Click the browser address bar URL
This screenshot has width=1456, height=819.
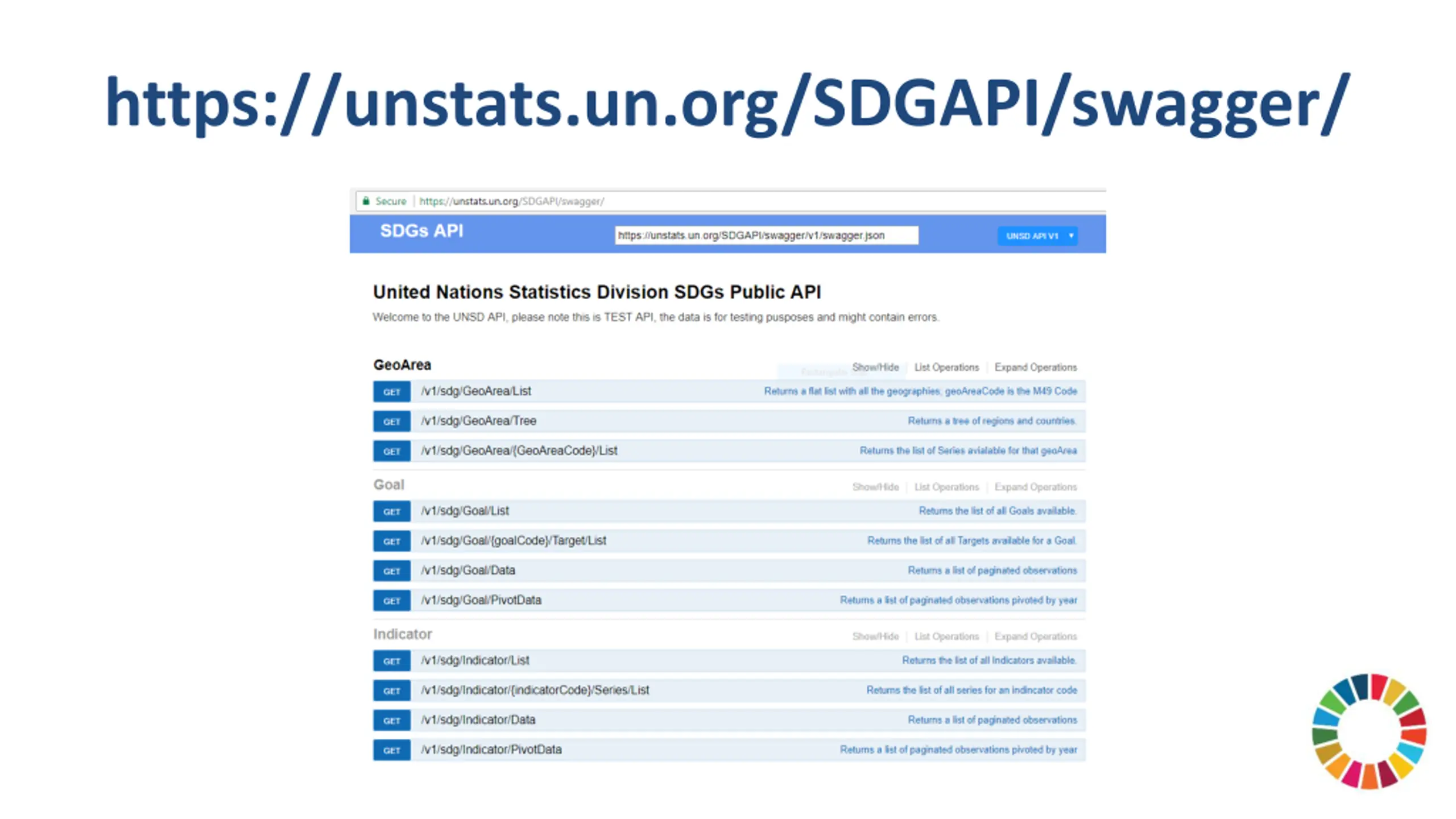[511, 201]
